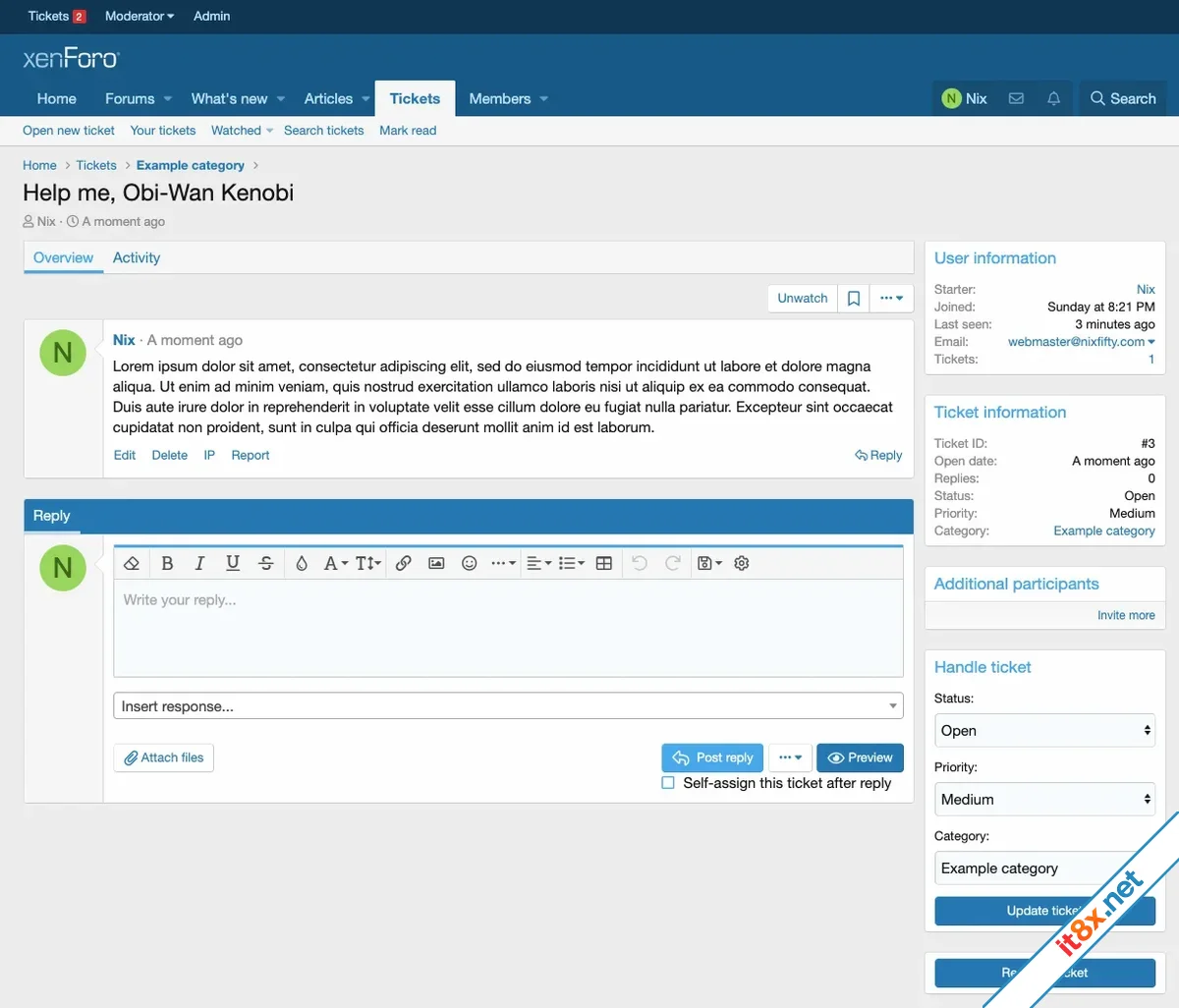Edit Nix's post

125,455
